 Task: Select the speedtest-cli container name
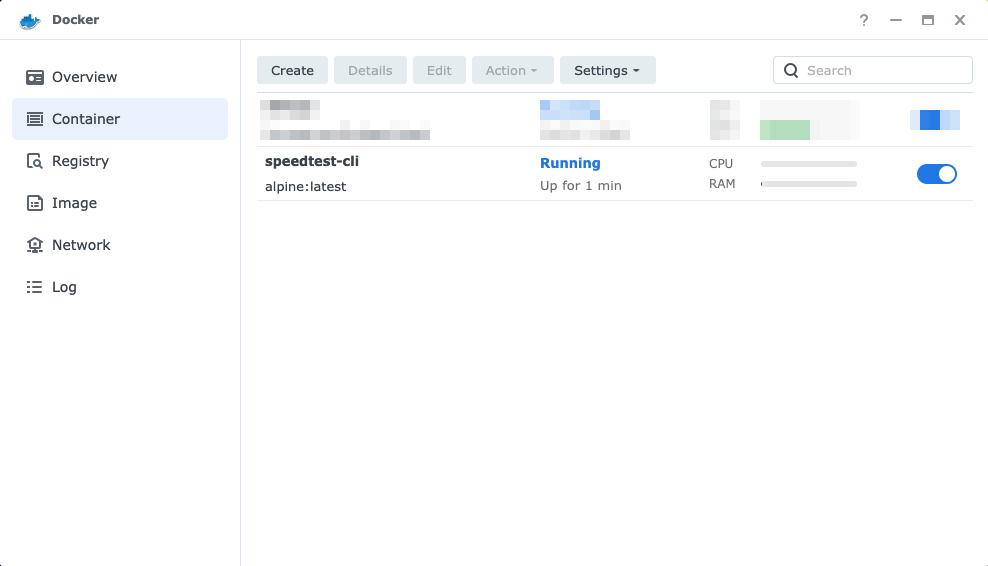[312, 161]
